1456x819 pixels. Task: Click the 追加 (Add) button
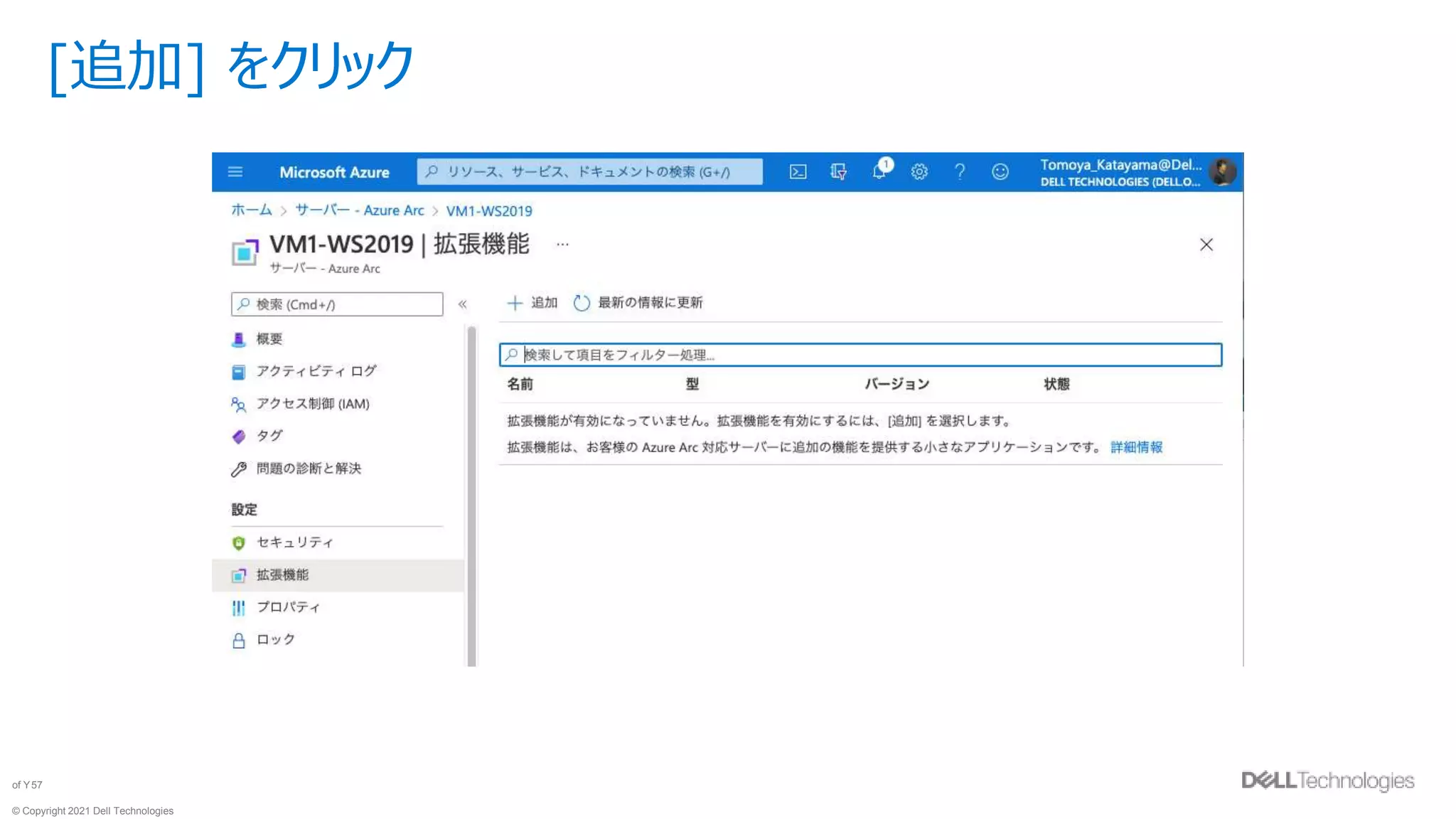coord(532,303)
